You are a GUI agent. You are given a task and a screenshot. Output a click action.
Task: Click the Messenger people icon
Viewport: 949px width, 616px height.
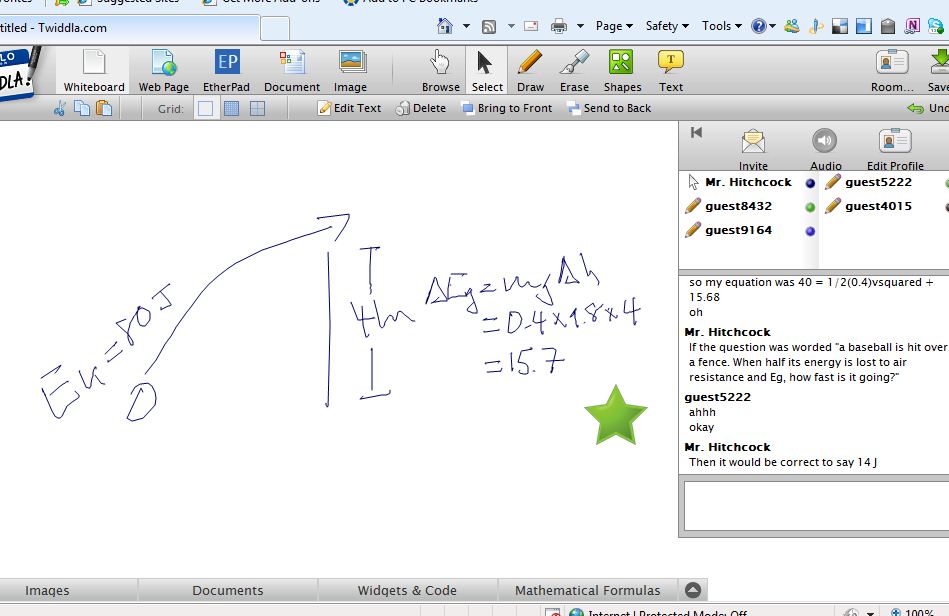coord(792,26)
